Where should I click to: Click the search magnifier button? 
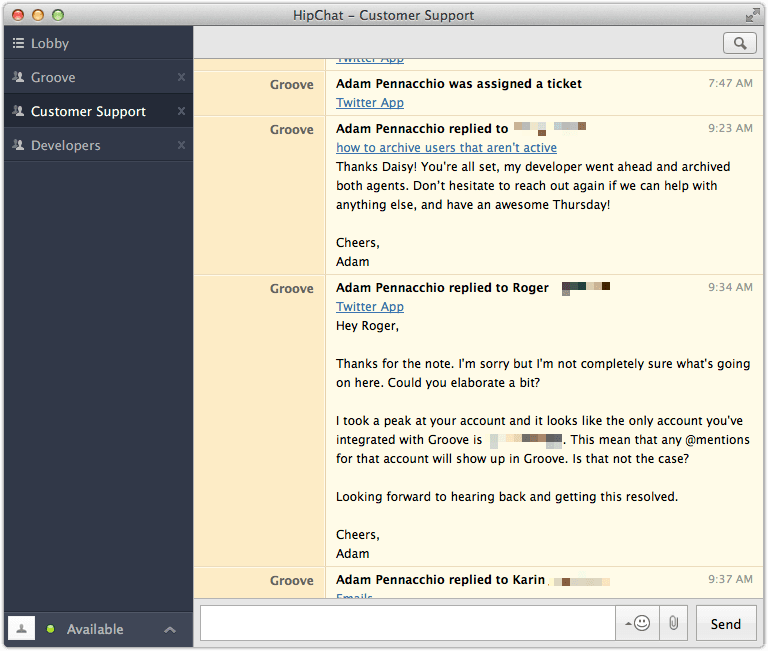[x=739, y=43]
